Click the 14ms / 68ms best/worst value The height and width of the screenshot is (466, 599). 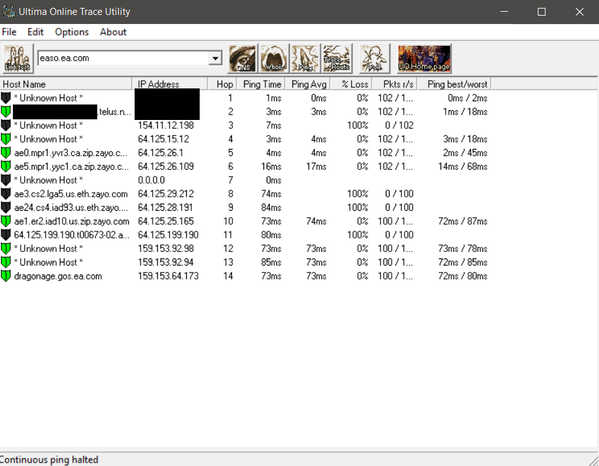[x=463, y=167]
